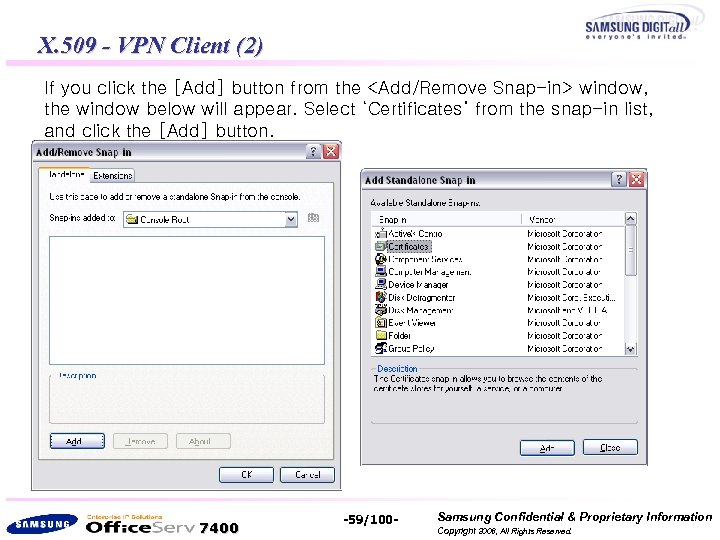Click the Vendor column header
The height and width of the screenshot is (540, 720).
574,219
